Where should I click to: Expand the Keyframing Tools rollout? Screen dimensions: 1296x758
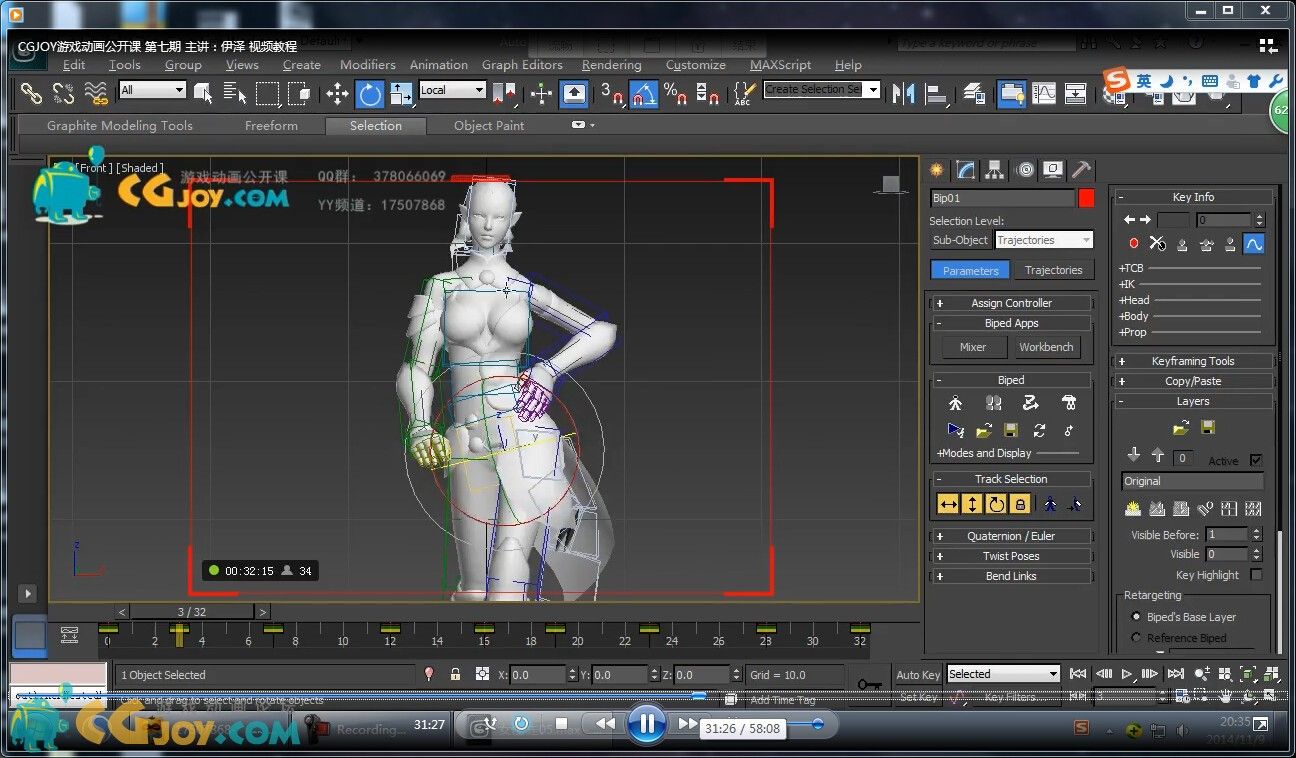[x=1193, y=361]
